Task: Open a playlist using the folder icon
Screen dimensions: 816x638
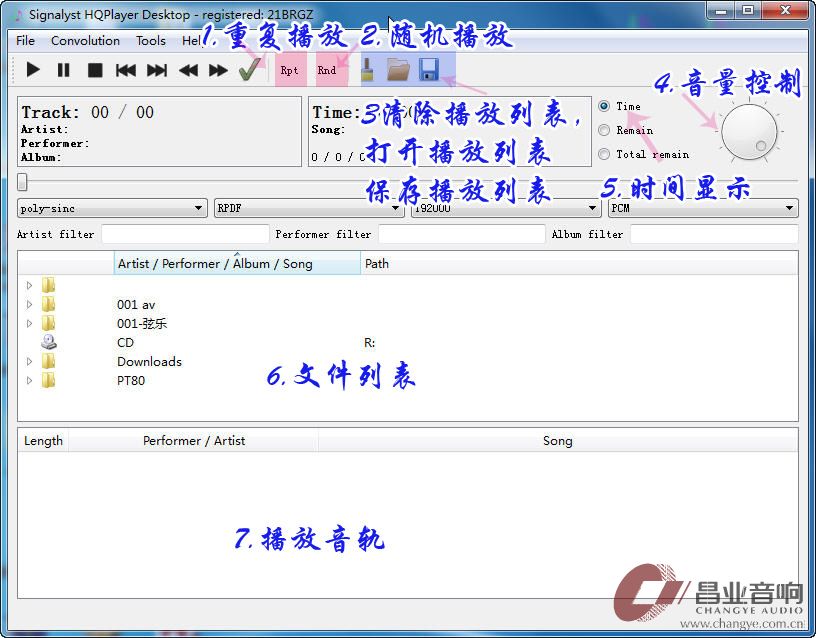Action: tap(398, 70)
